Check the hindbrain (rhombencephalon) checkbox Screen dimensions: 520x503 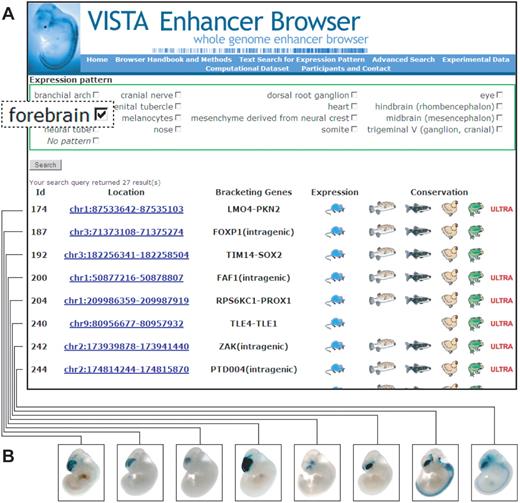click(x=499, y=106)
